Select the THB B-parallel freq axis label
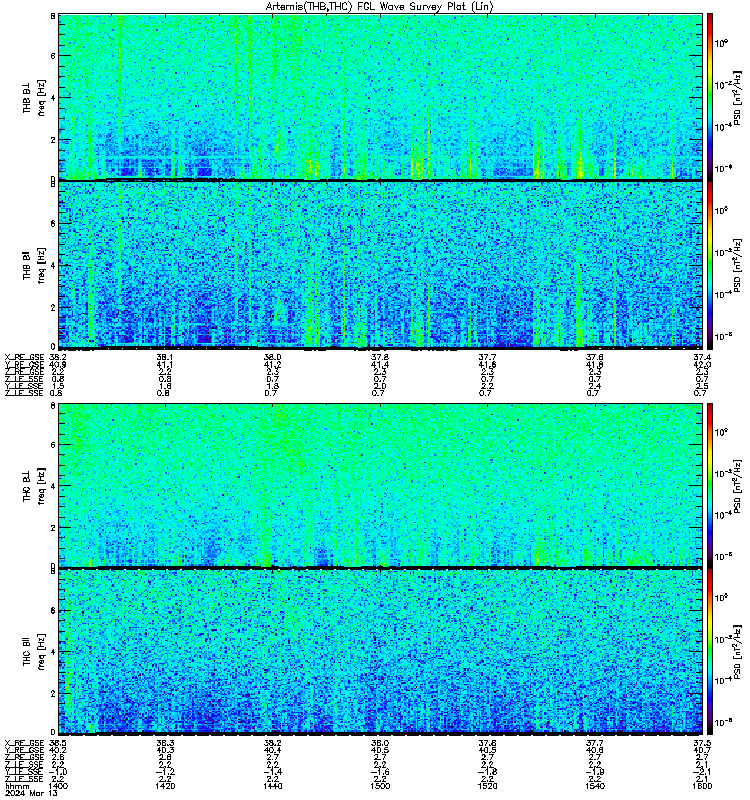Viewport: 750px width, 800px height. pyautogui.click(x=34, y=265)
